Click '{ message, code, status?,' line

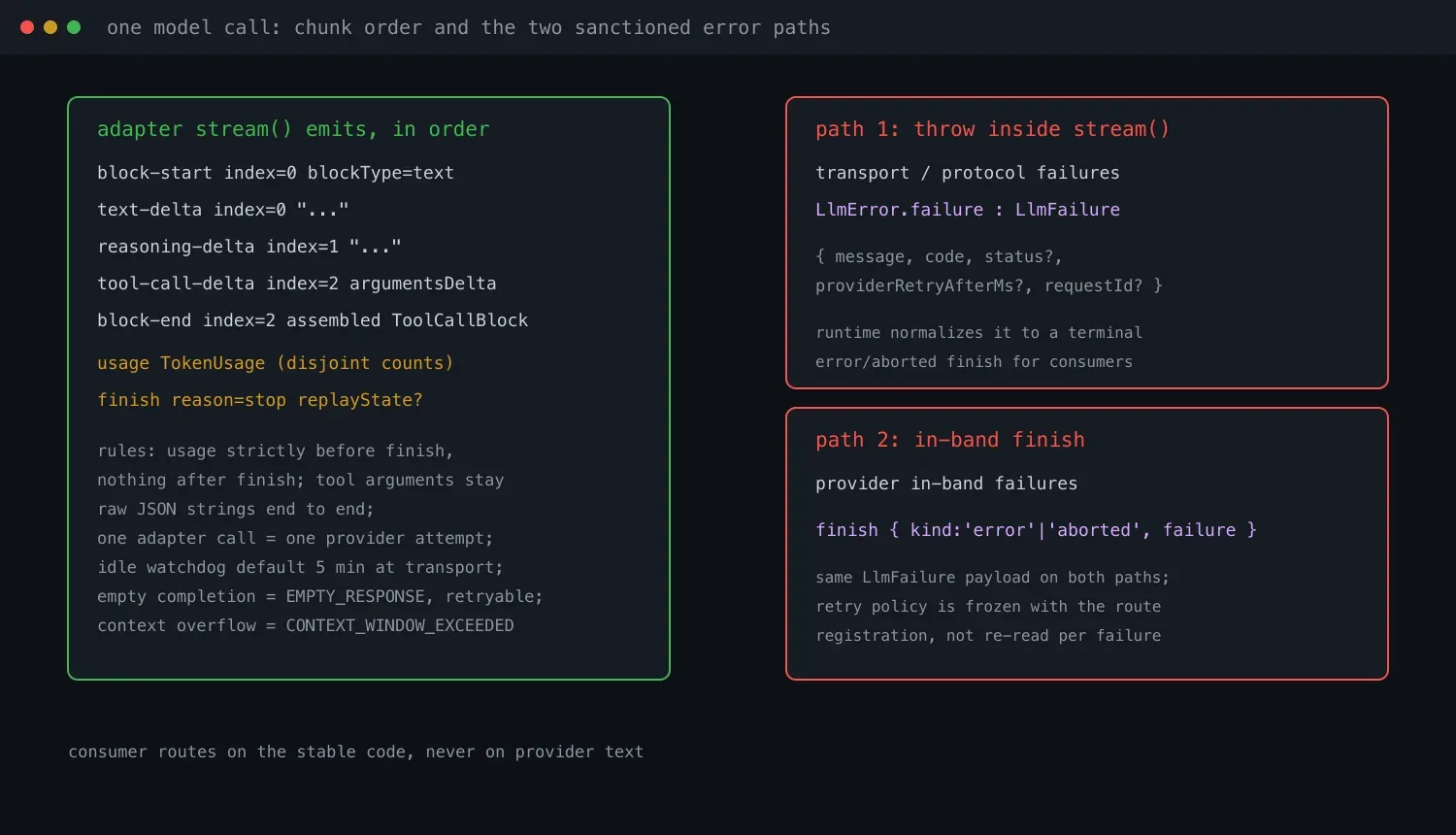939,256
